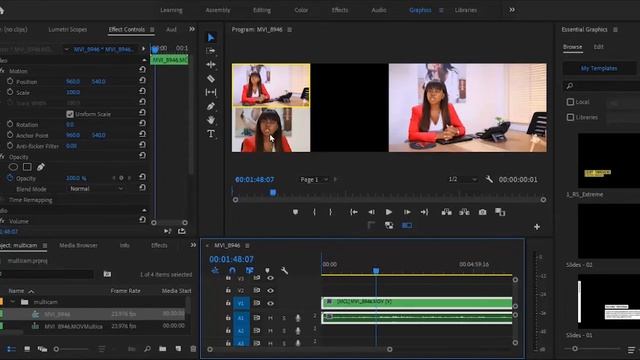Viewport: 640px width, 360px height.
Task: Create ellipse mask under Opacity
Action: point(13,167)
